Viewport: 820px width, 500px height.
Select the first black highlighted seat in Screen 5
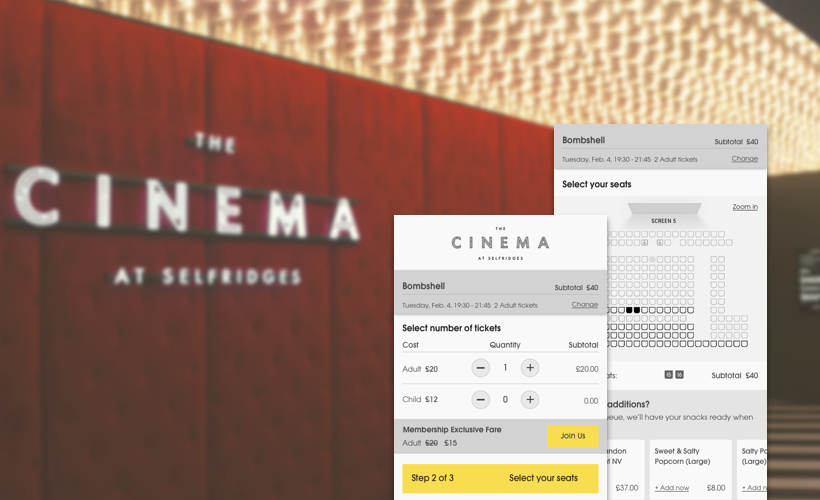[629, 310]
